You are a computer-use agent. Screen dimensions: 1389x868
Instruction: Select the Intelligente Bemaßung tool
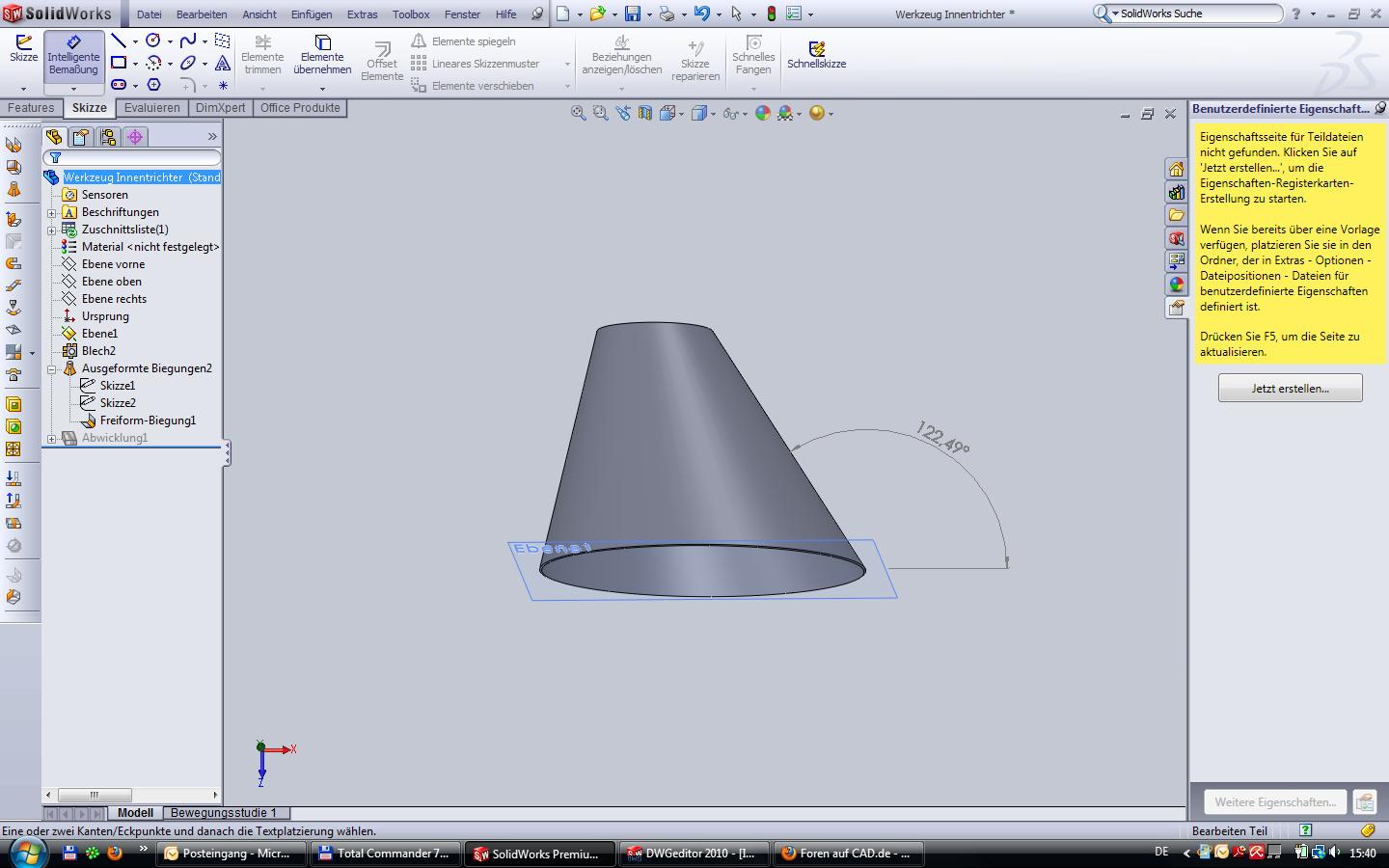pos(73,58)
